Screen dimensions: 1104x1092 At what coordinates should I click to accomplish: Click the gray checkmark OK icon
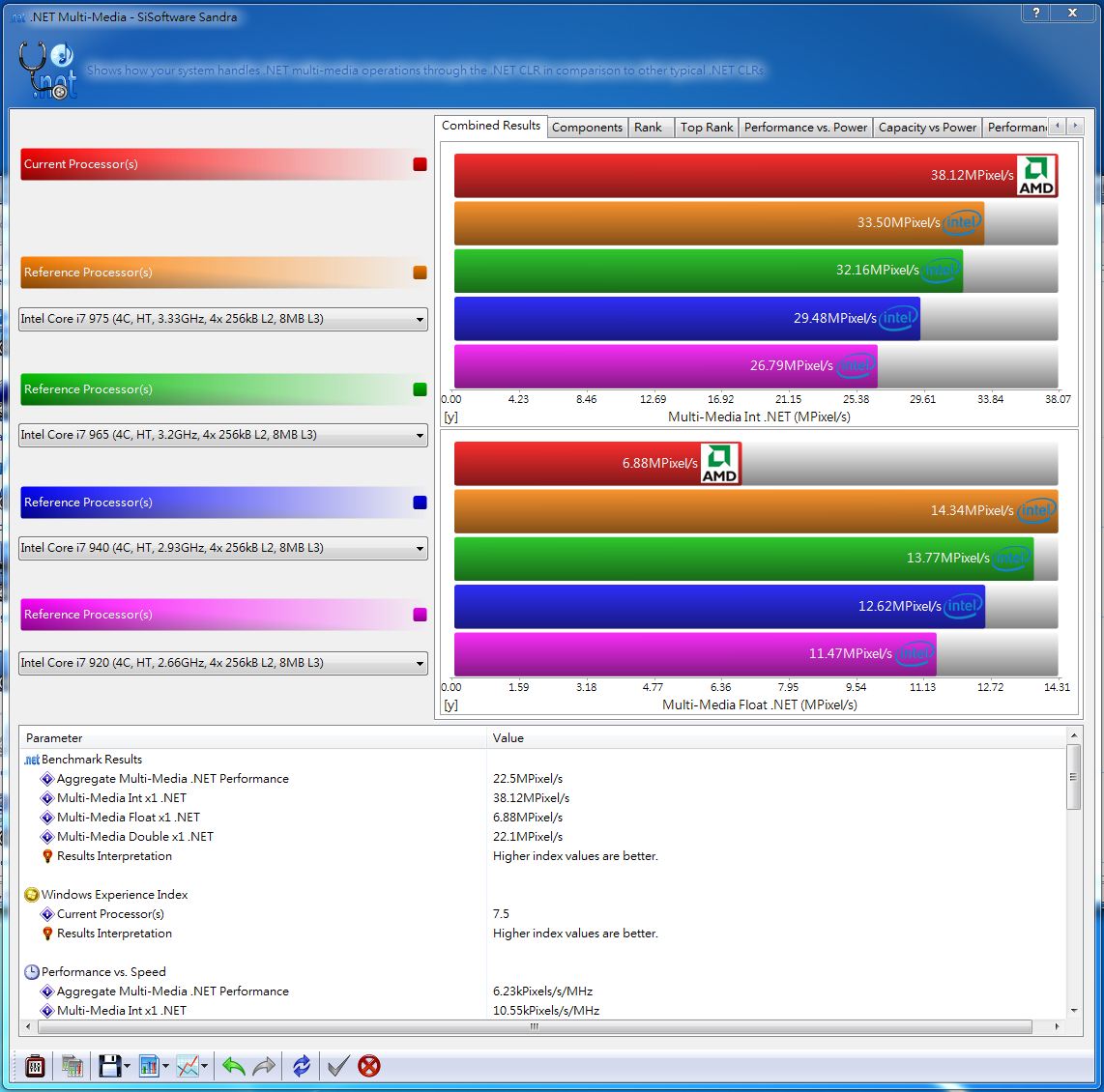[337, 1066]
